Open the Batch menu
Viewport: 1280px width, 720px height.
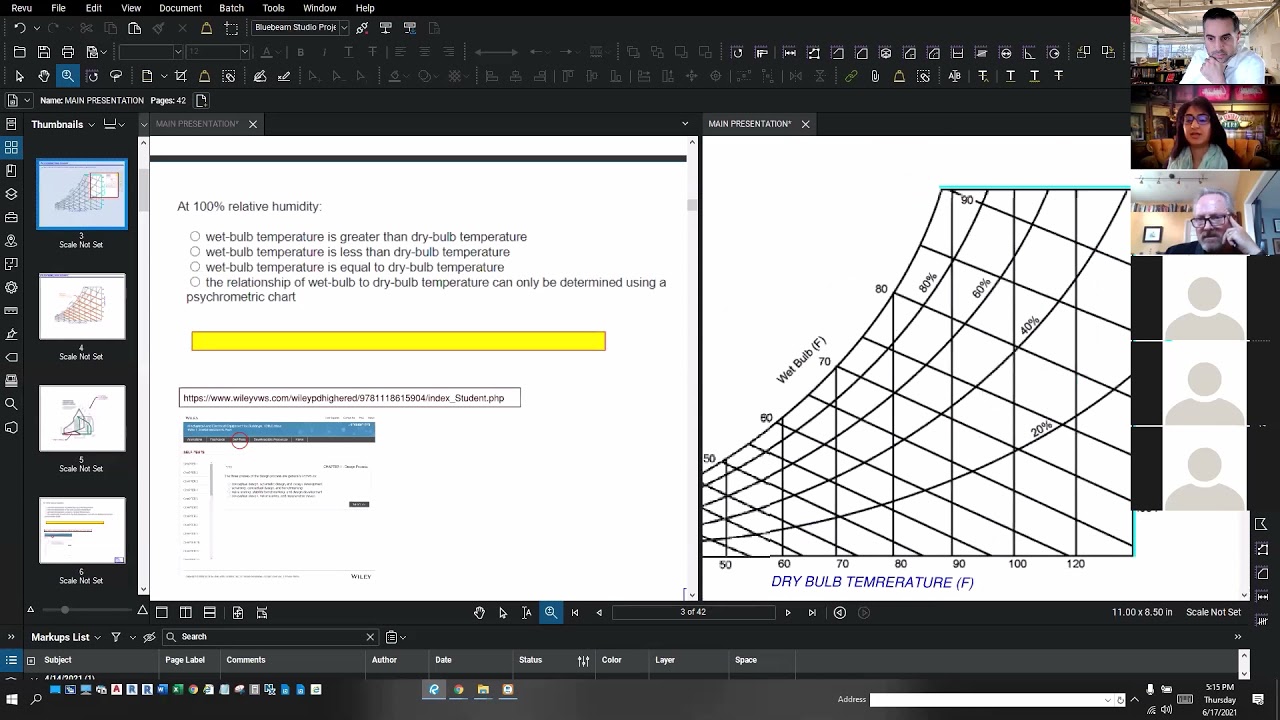(231, 8)
